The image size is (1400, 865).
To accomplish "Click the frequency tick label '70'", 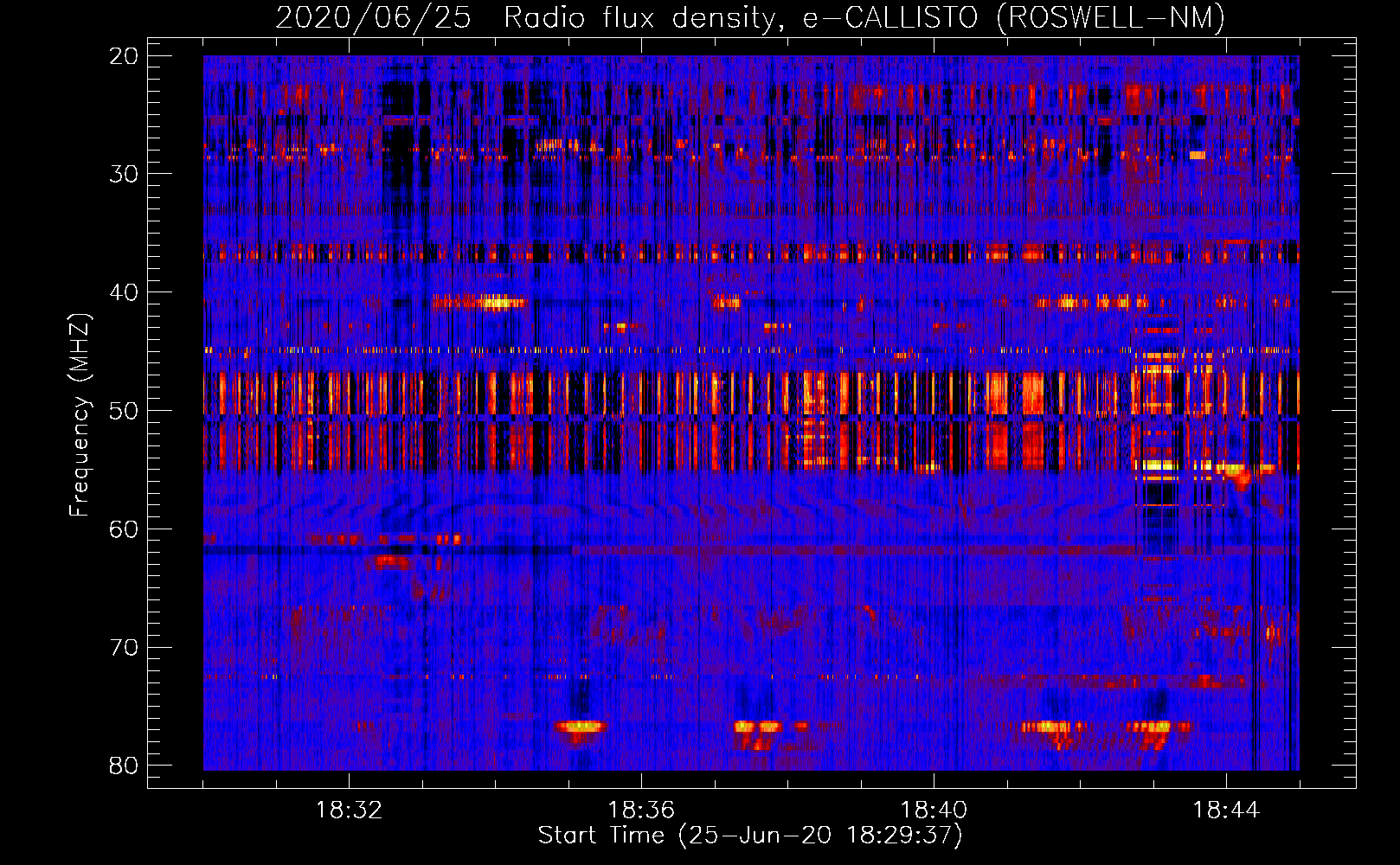I will [125, 647].
